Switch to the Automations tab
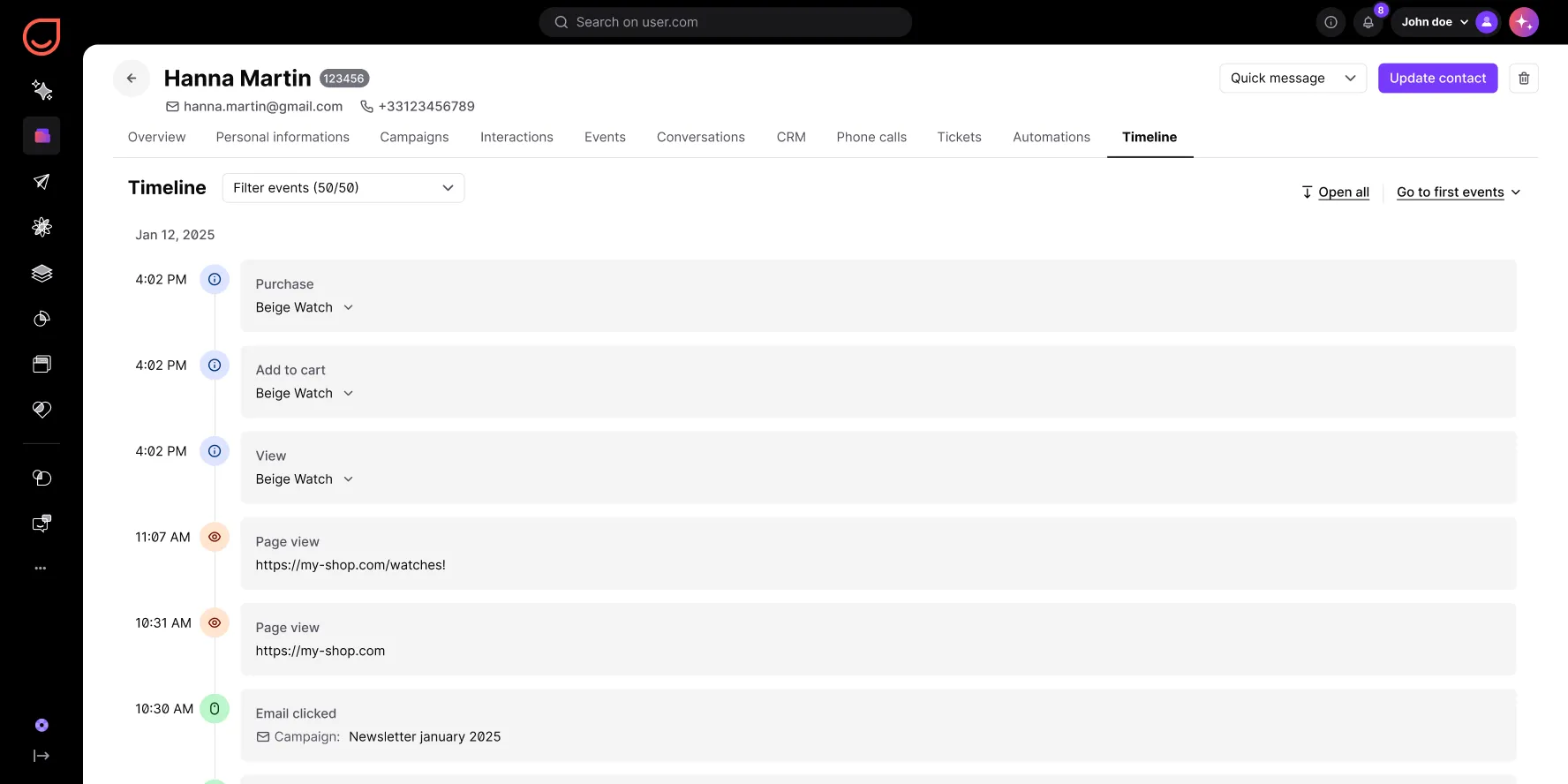 pos(1052,137)
